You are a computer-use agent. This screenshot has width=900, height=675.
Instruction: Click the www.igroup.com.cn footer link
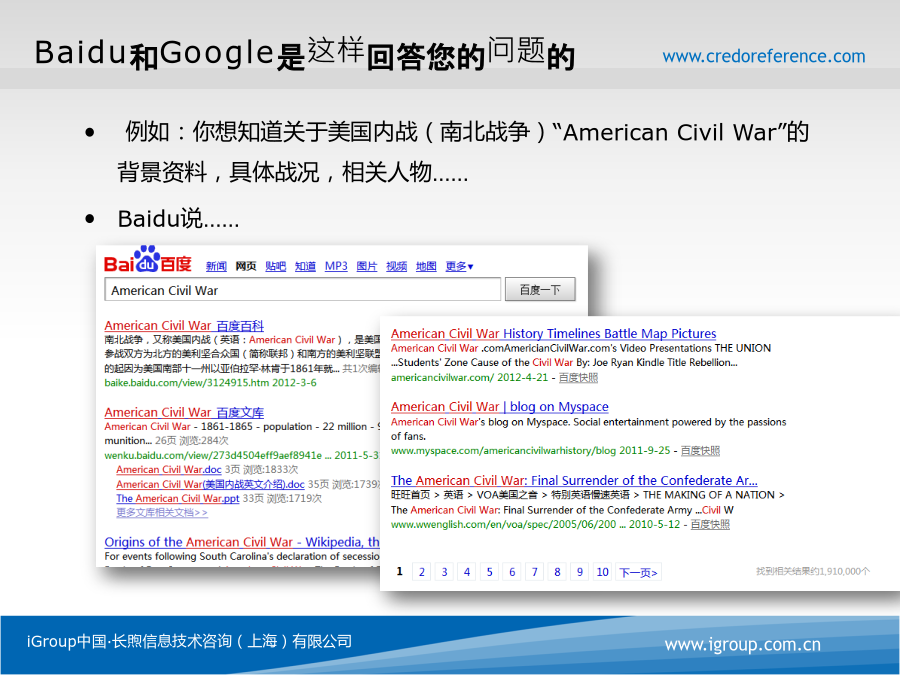click(743, 645)
